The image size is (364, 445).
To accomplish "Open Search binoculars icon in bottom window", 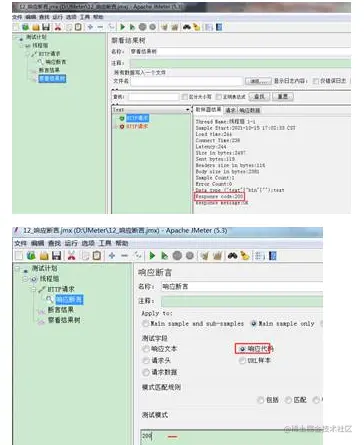I will click(x=232, y=256).
